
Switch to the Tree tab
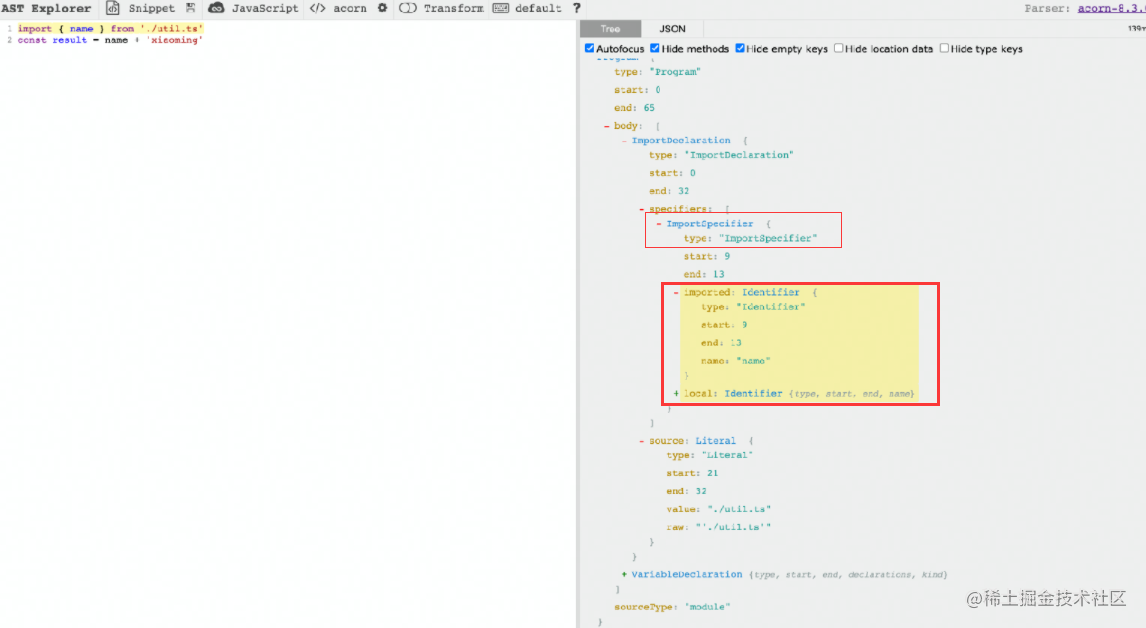point(610,29)
